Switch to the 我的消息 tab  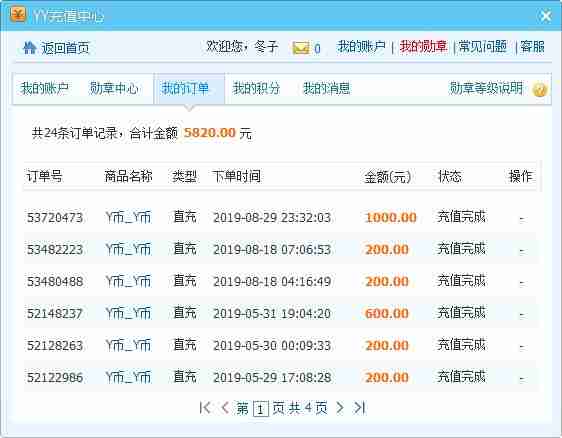tap(327, 88)
